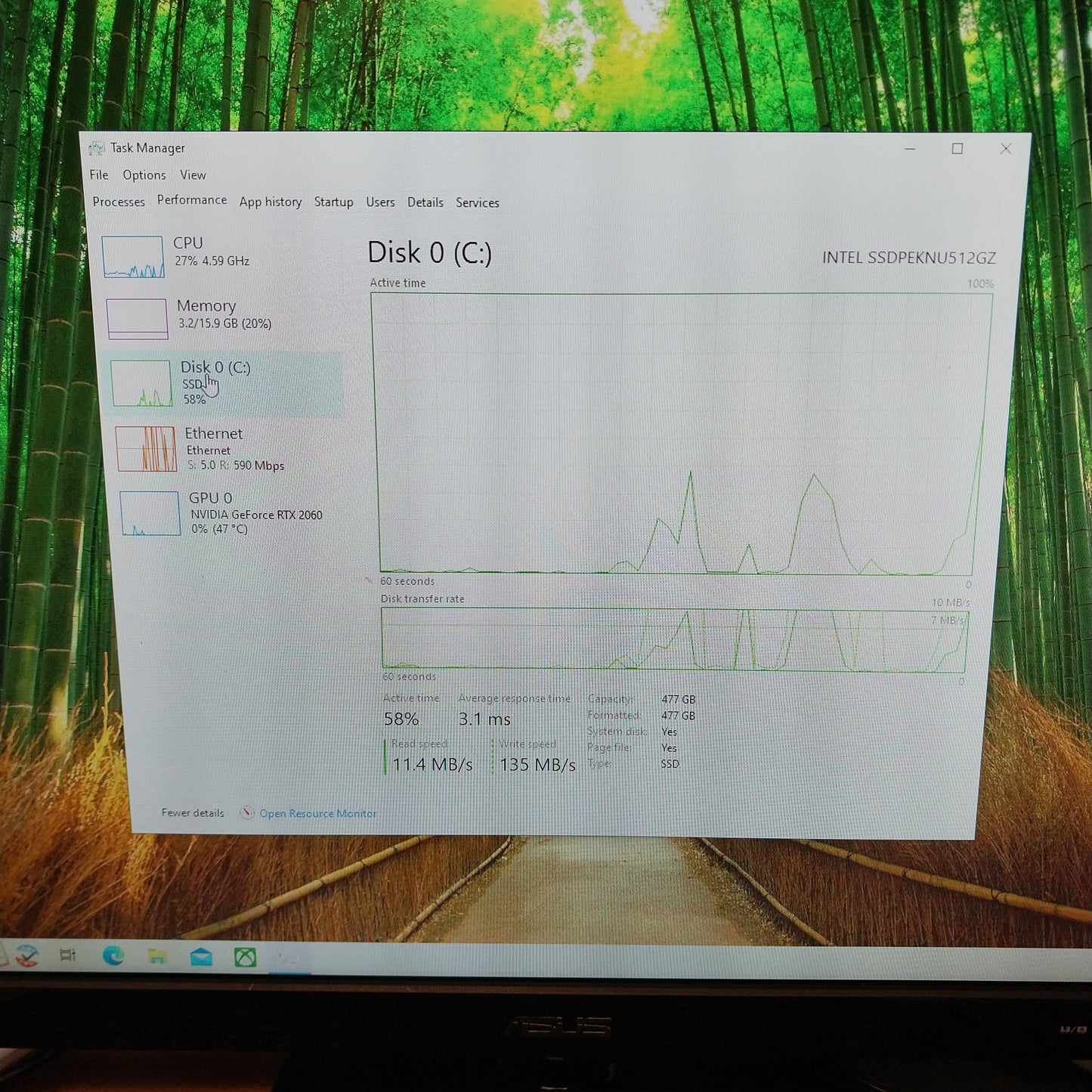This screenshot has height=1092, width=1092.
Task: Click the Ethernet S: 5.0 R: 590 Mbps text
Action: (x=236, y=466)
